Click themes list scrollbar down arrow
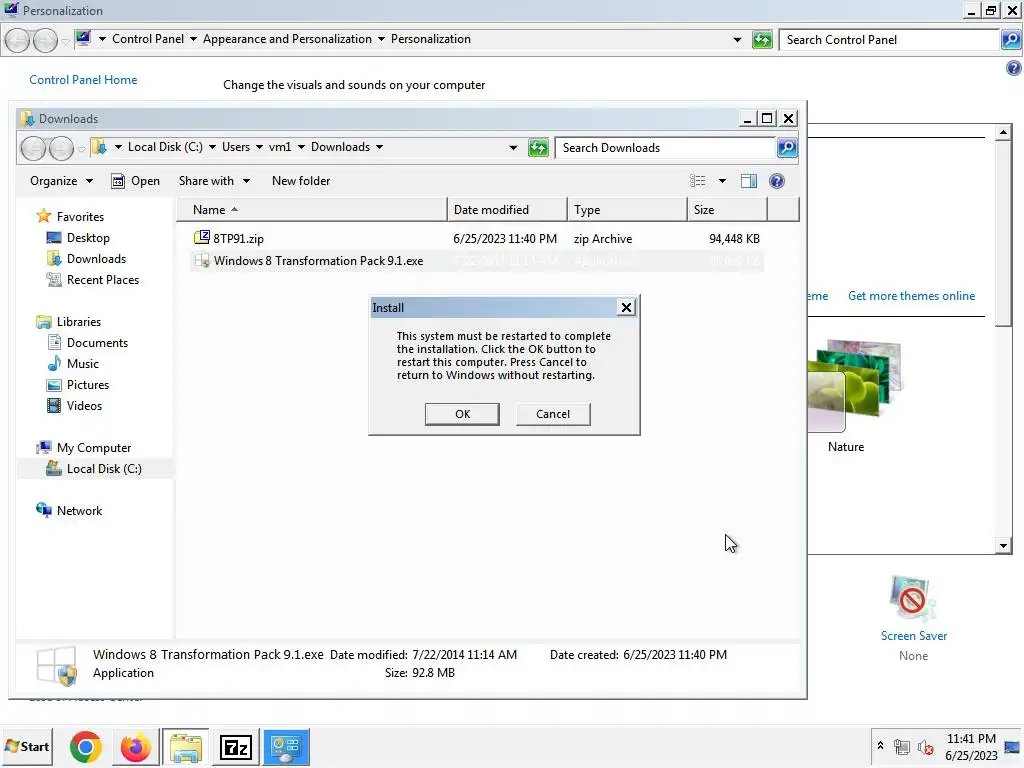 tap(1004, 546)
